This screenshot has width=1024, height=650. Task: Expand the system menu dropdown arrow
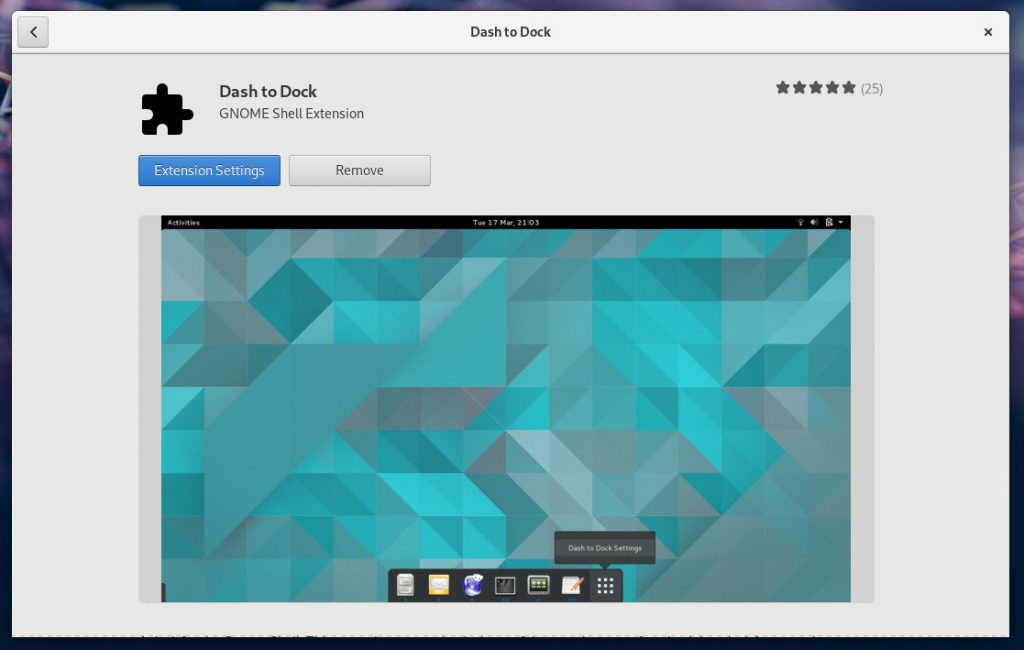[x=840, y=222]
